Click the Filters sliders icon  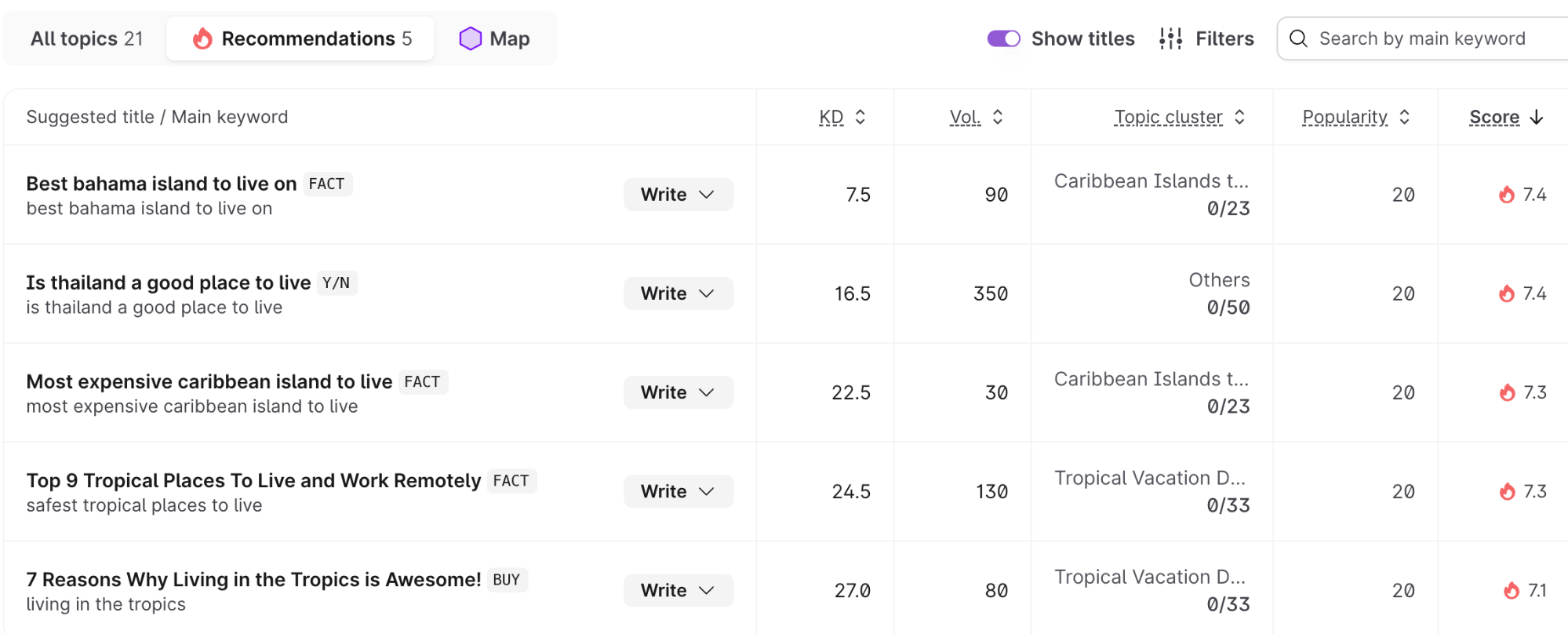[1170, 38]
